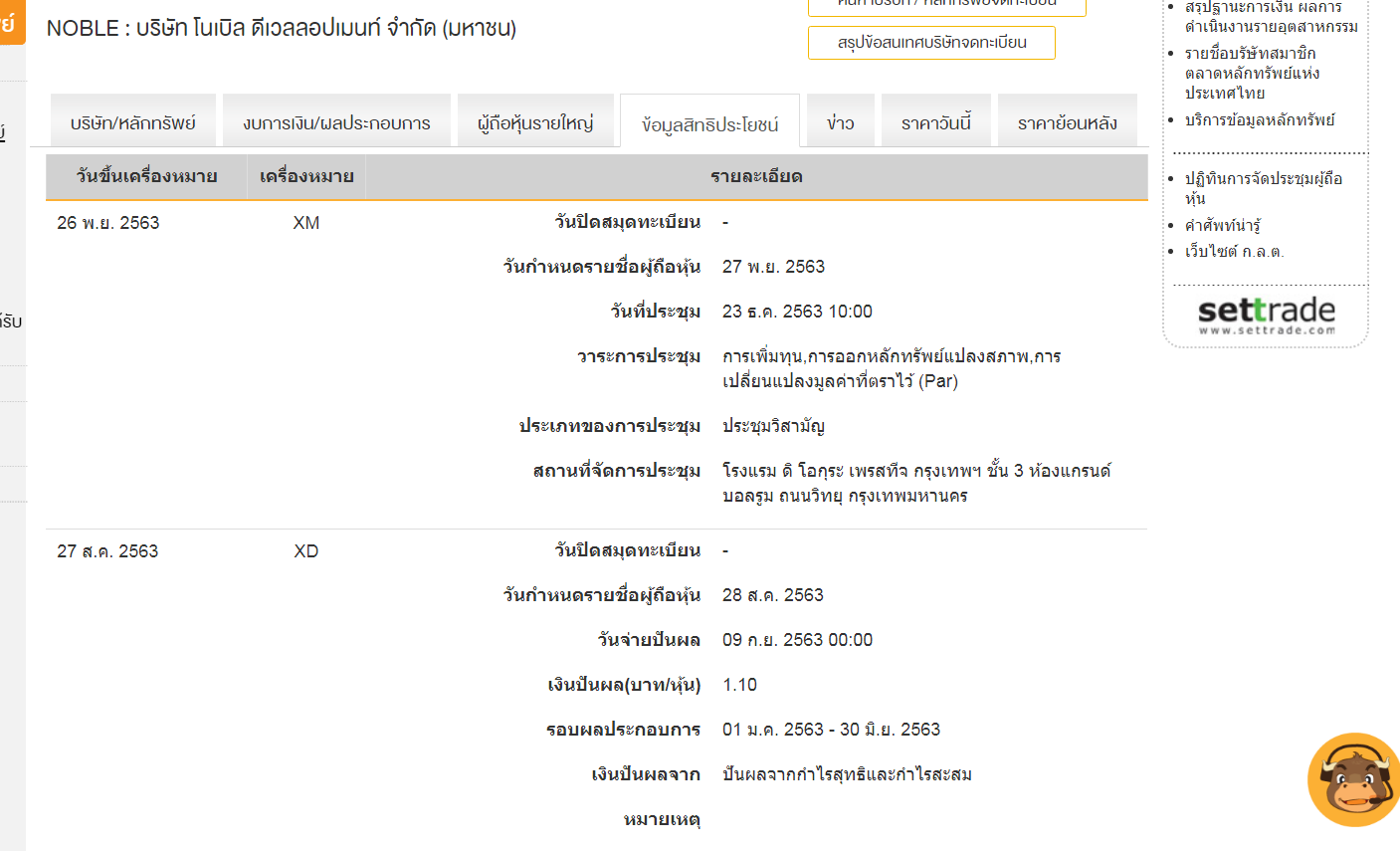
Task: Click the หมายเหตุ label
Action: [662, 819]
